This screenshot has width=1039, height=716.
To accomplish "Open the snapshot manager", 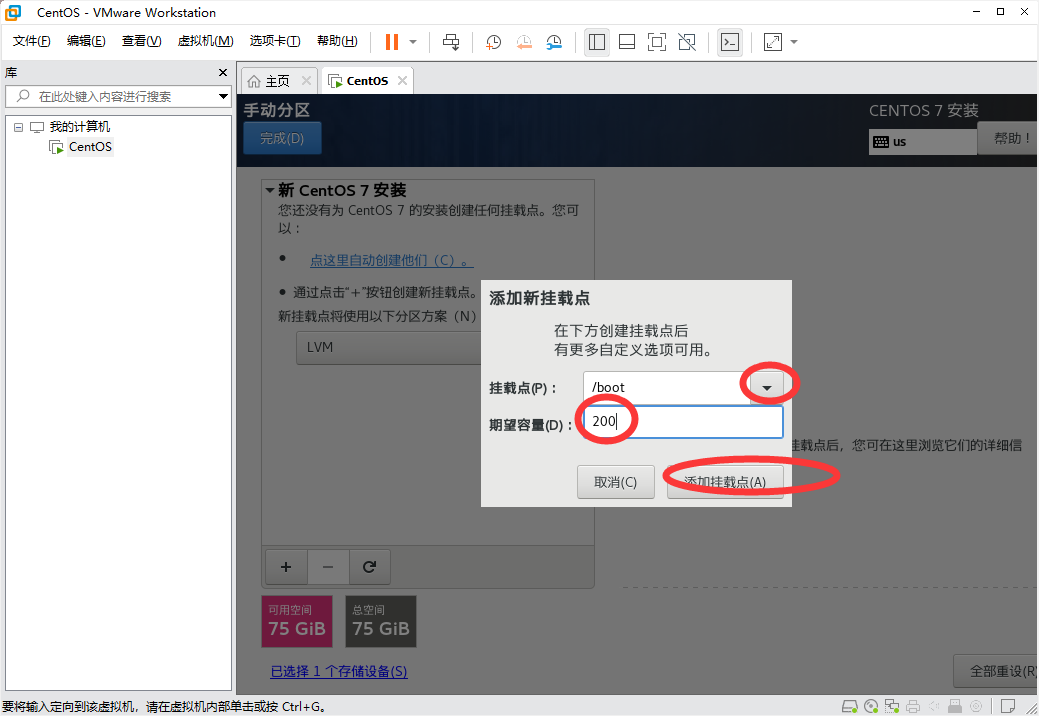I will [554, 42].
